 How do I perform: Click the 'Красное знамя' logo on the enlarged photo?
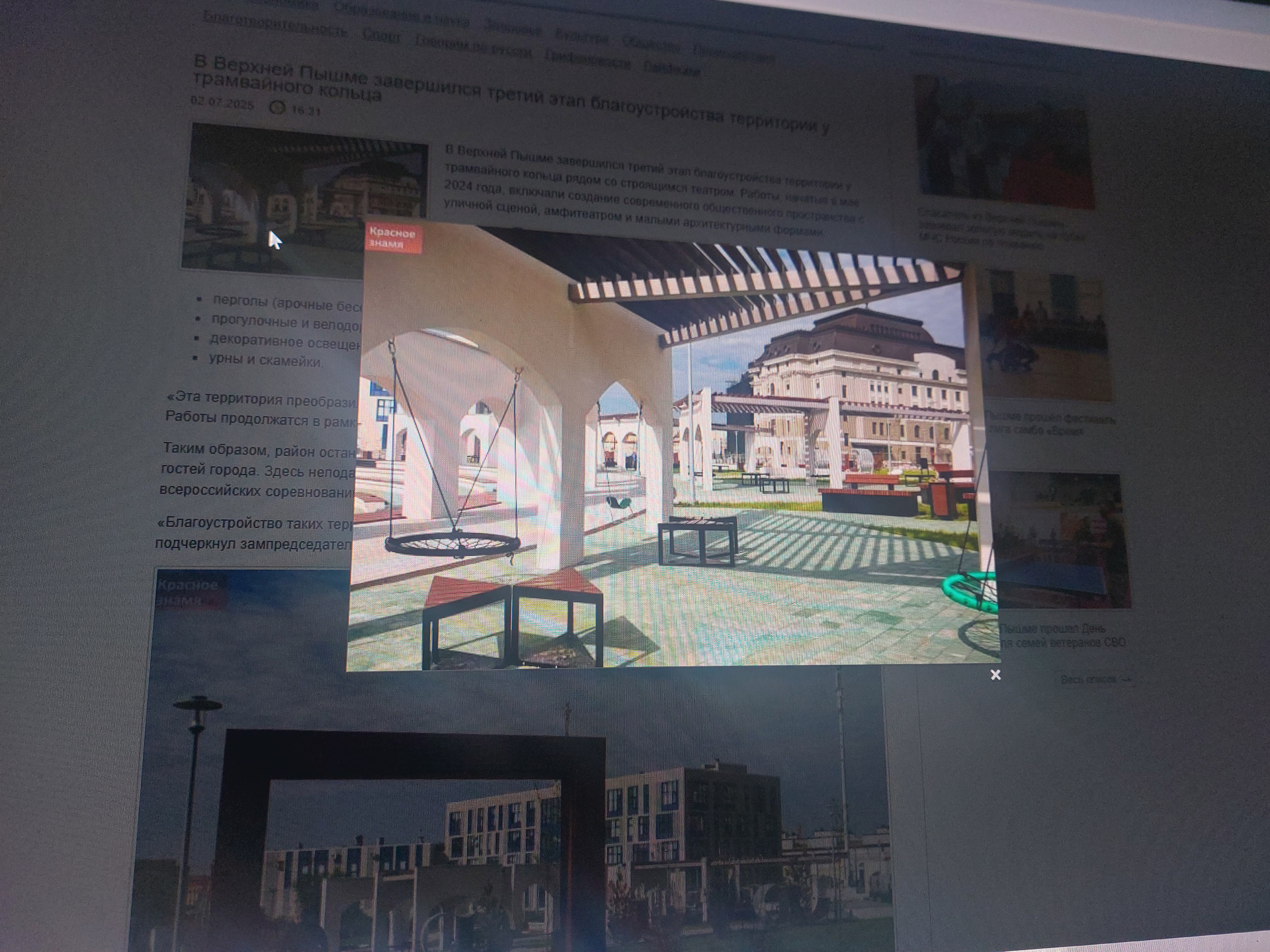tap(393, 238)
